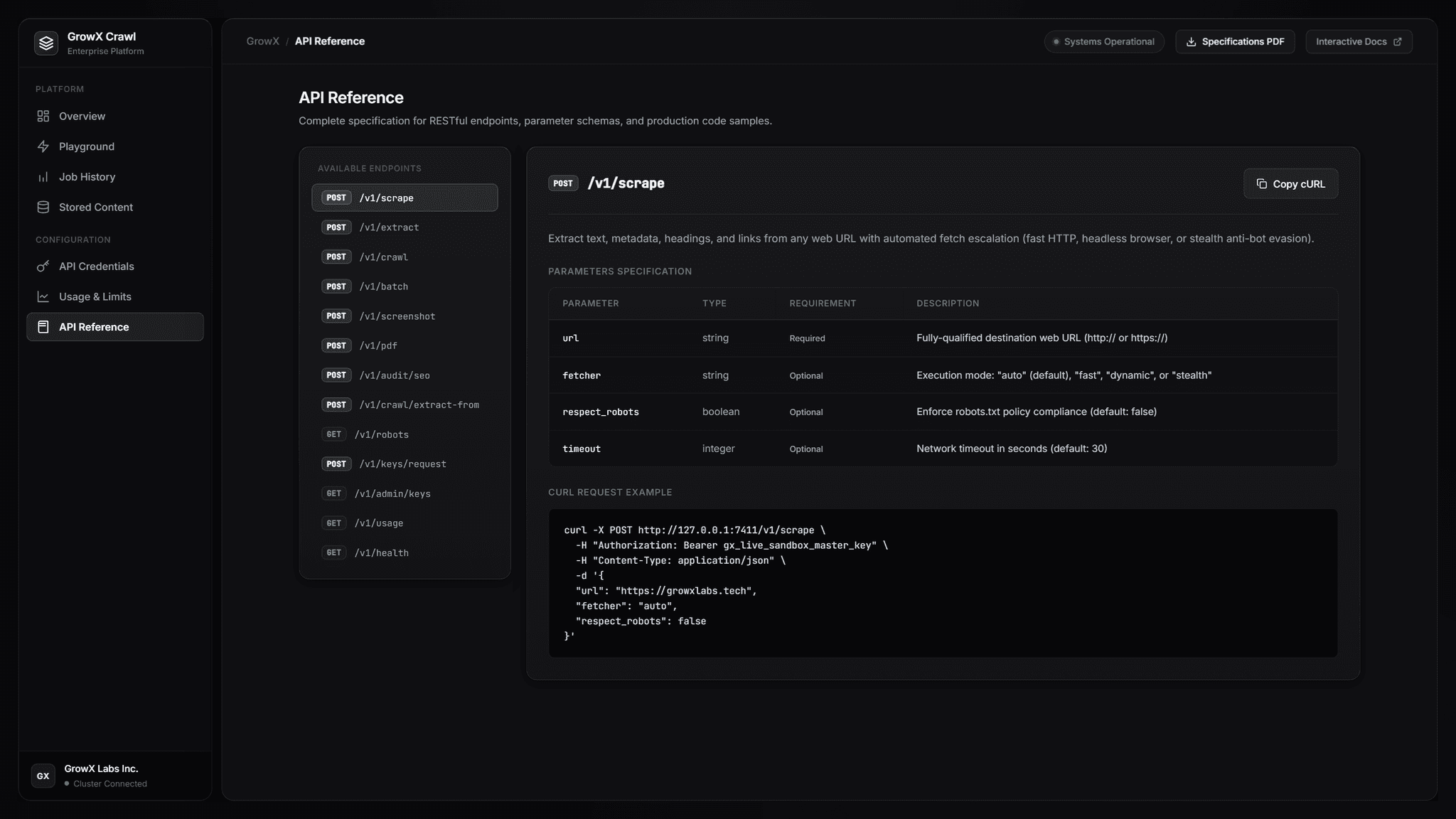Click the API Credentials key icon
The height and width of the screenshot is (819, 1456).
43,266
